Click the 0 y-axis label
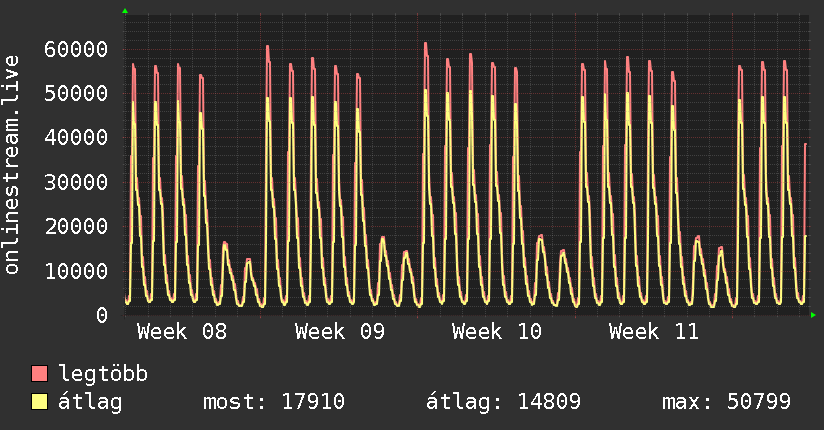 pos(102,315)
